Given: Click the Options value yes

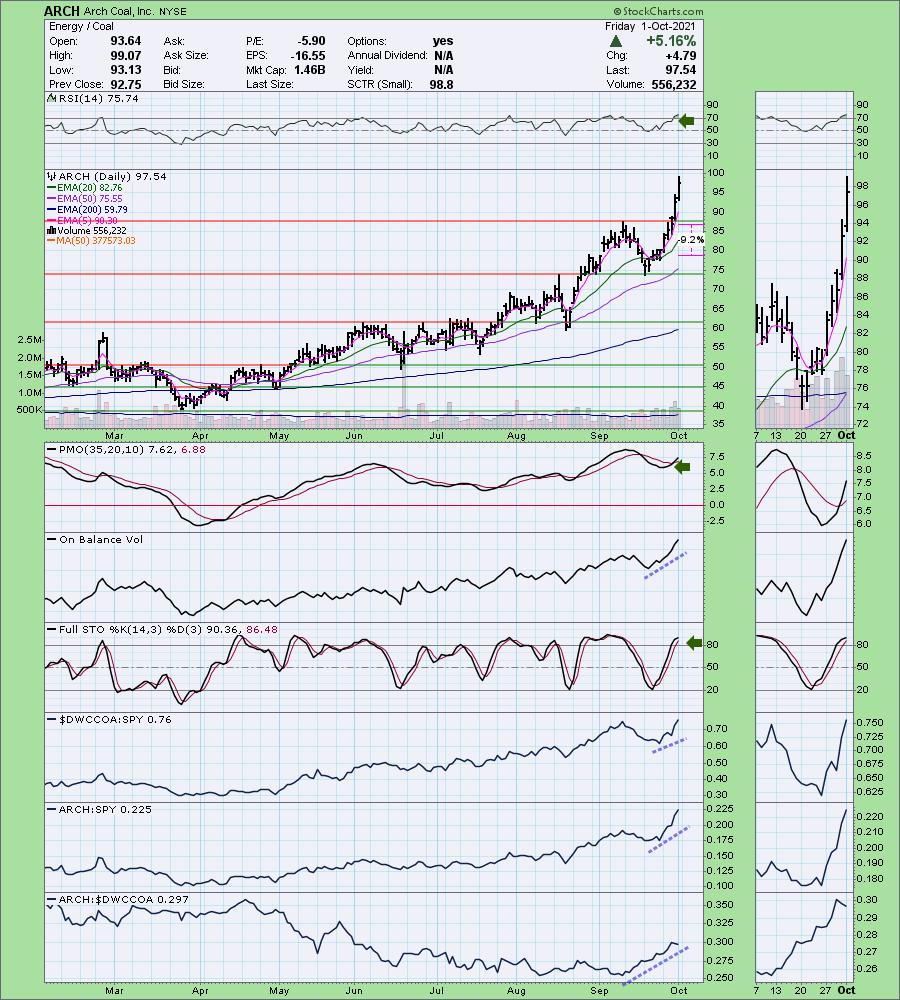Looking at the screenshot, I should click(x=443, y=41).
